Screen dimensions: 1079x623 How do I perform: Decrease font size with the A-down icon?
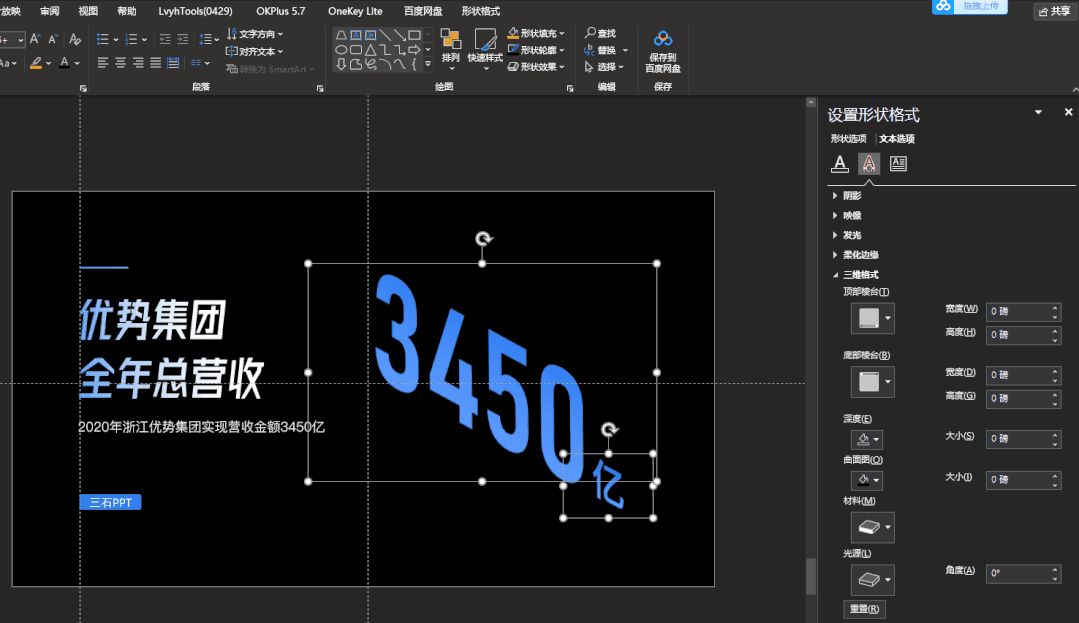pyautogui.click(x=53, y=39)
